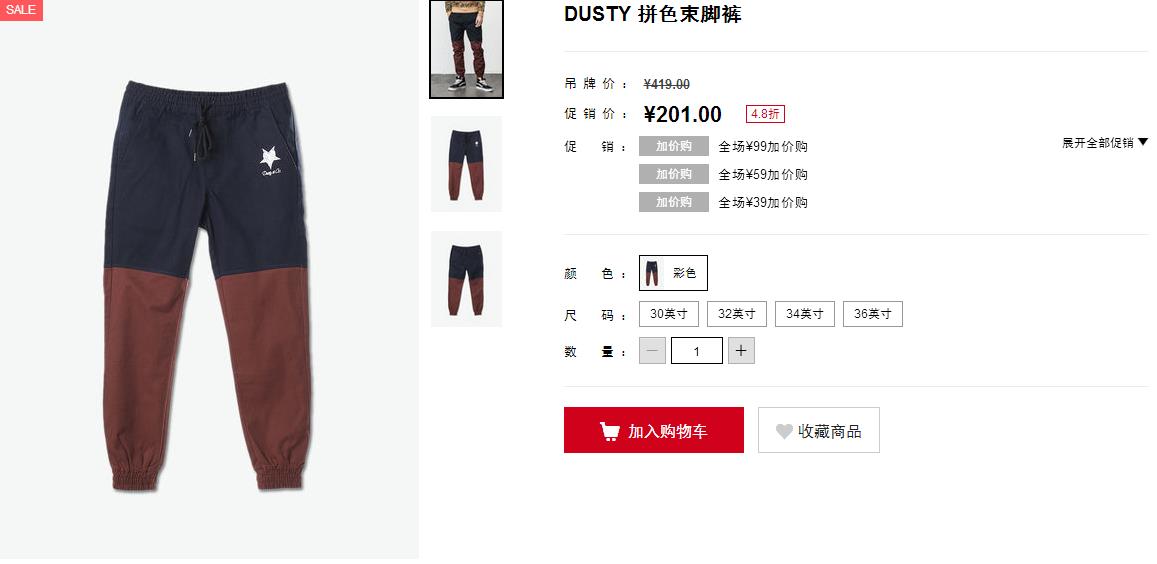The image size is (1157, 564).
Task: Add item with 加入购物车 button
Action: point(654,430)
